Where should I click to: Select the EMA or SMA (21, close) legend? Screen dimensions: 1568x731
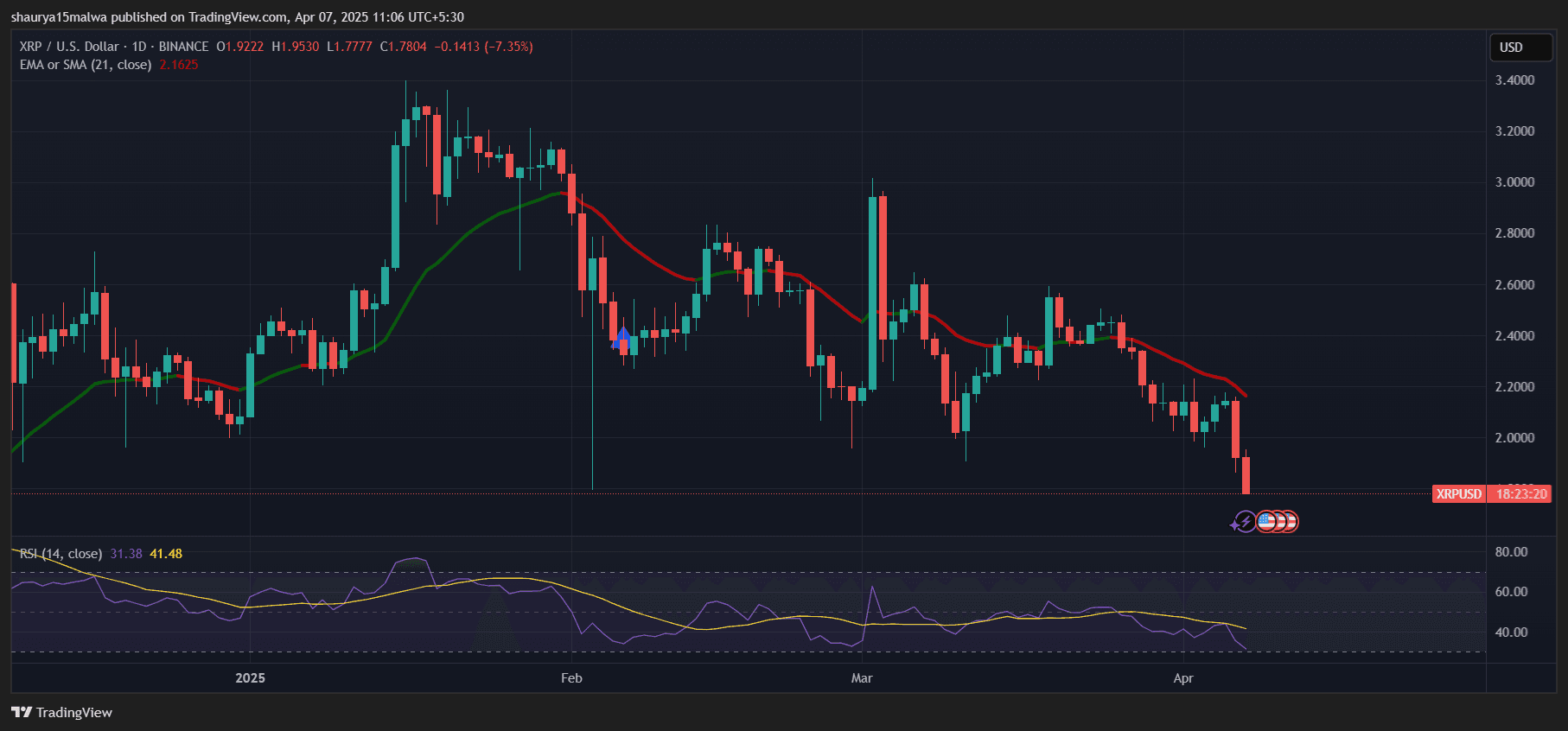coord(86,65)
